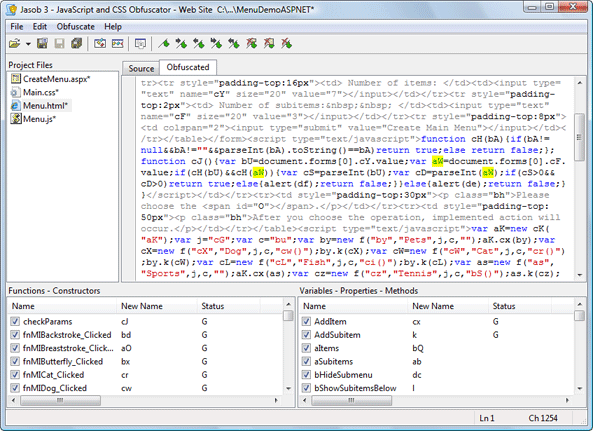
Task: Click the save all files icon
Action: [77, 44]
